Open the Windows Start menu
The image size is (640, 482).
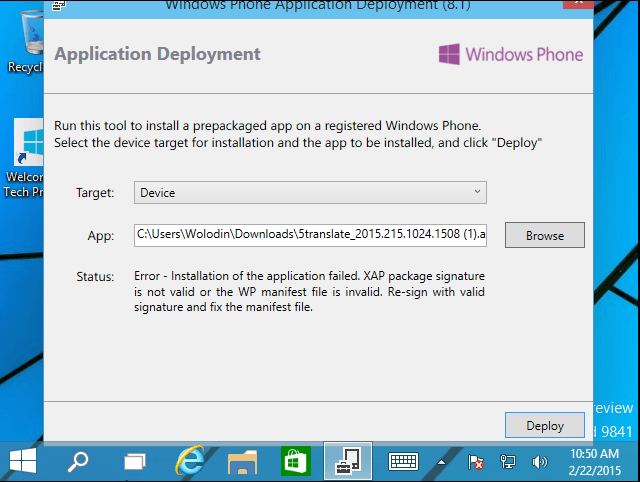click(24, 461)
